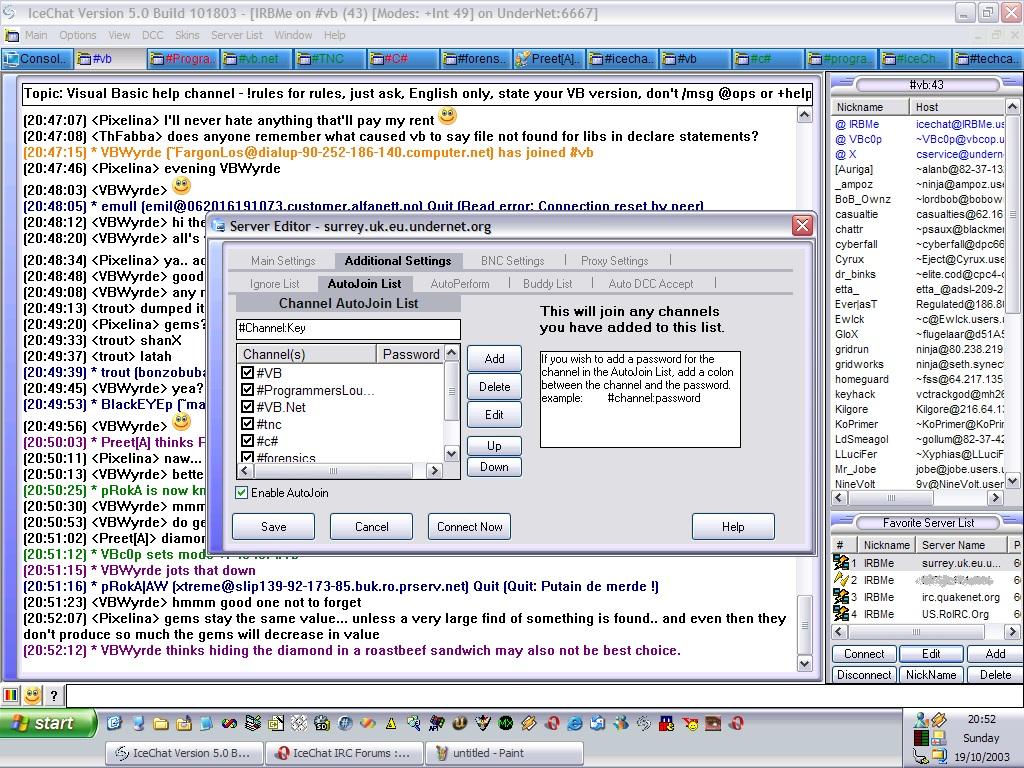The height and width of the screenshot is (768, 1024).
Task: Open the Server List menu
Action: [x=236, y=35]
